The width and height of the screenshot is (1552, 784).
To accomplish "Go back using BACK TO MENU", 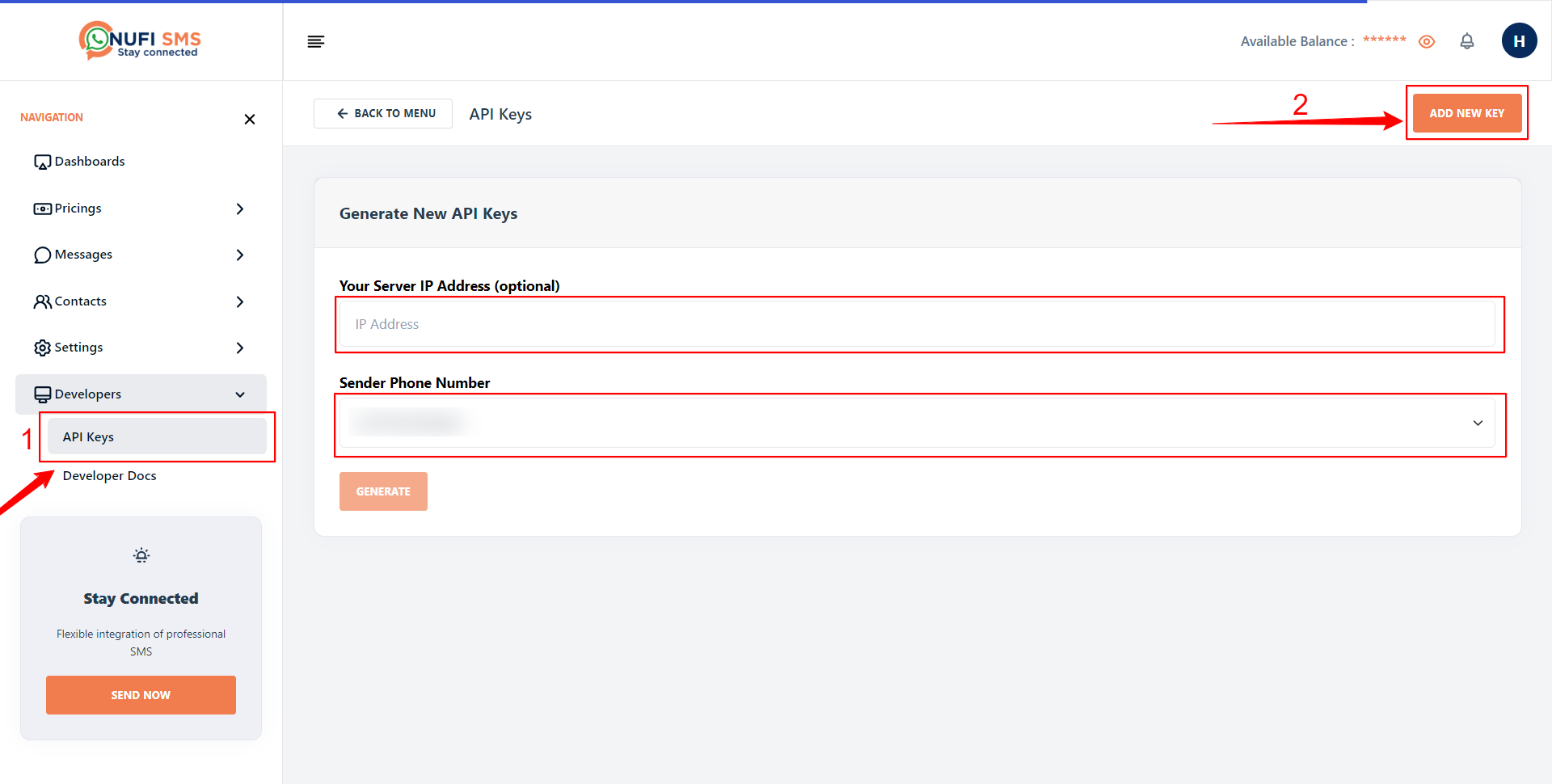I will tap(383, 114).
